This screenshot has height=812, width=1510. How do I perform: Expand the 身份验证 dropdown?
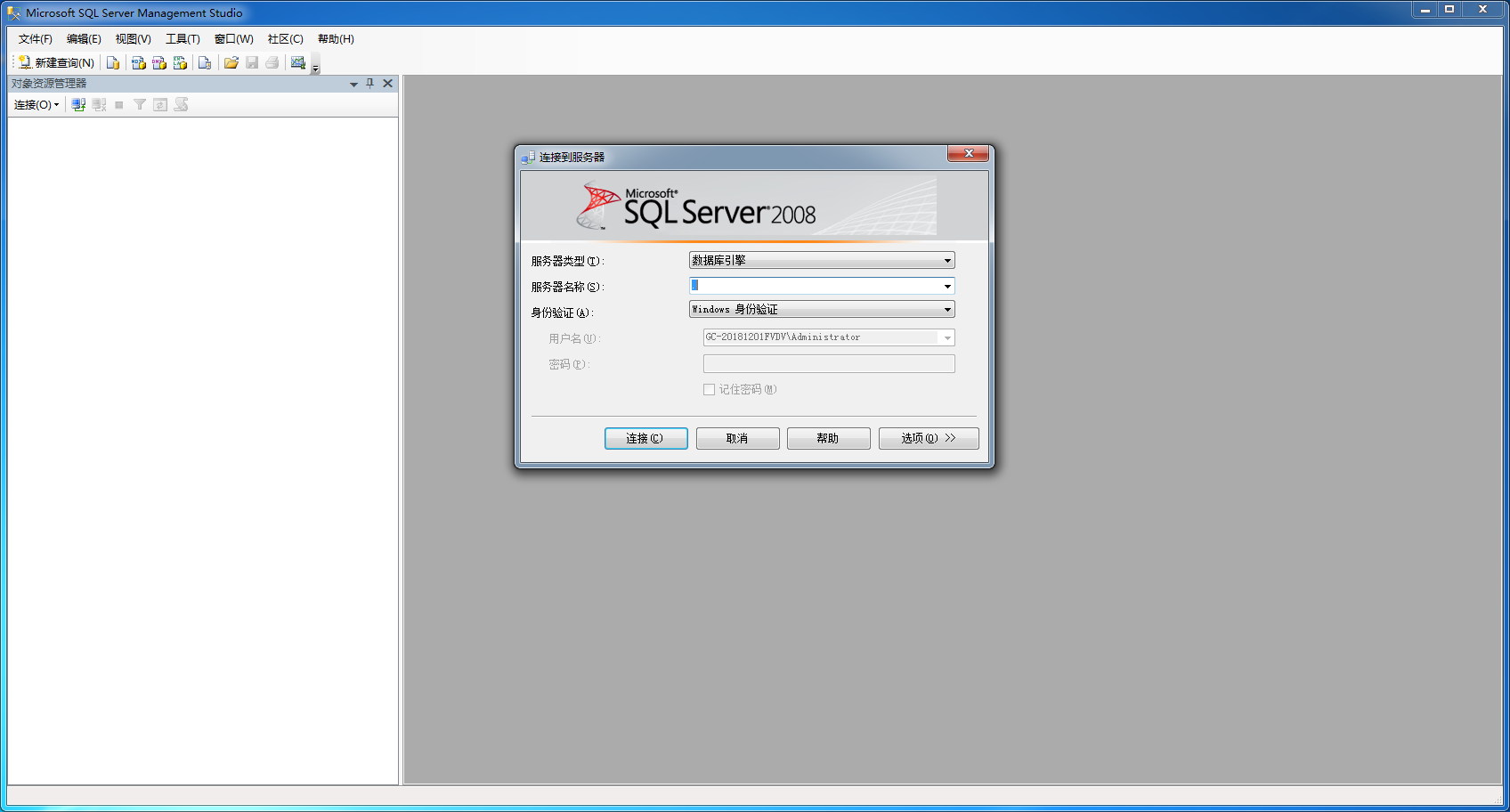947,309
